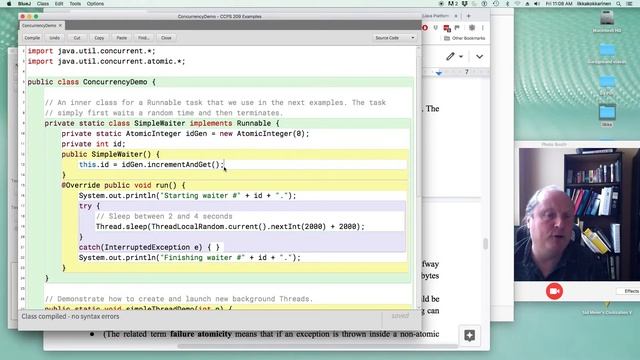Screen dimensions: 640x360
Task: Click the 1Password-style circle icon in menu bar
Action: [x=484, y=4]
